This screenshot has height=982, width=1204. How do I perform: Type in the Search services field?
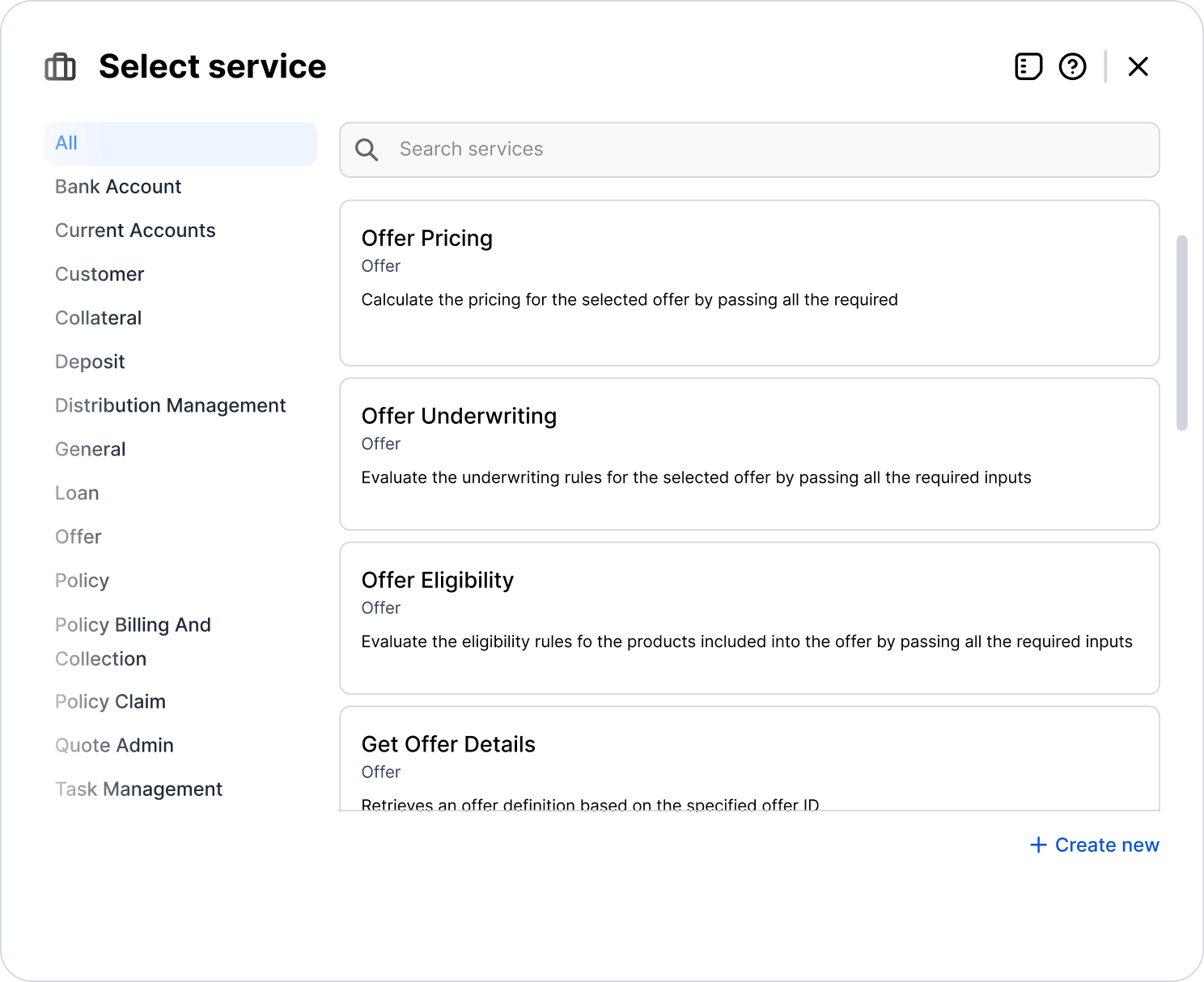point(761,150)
